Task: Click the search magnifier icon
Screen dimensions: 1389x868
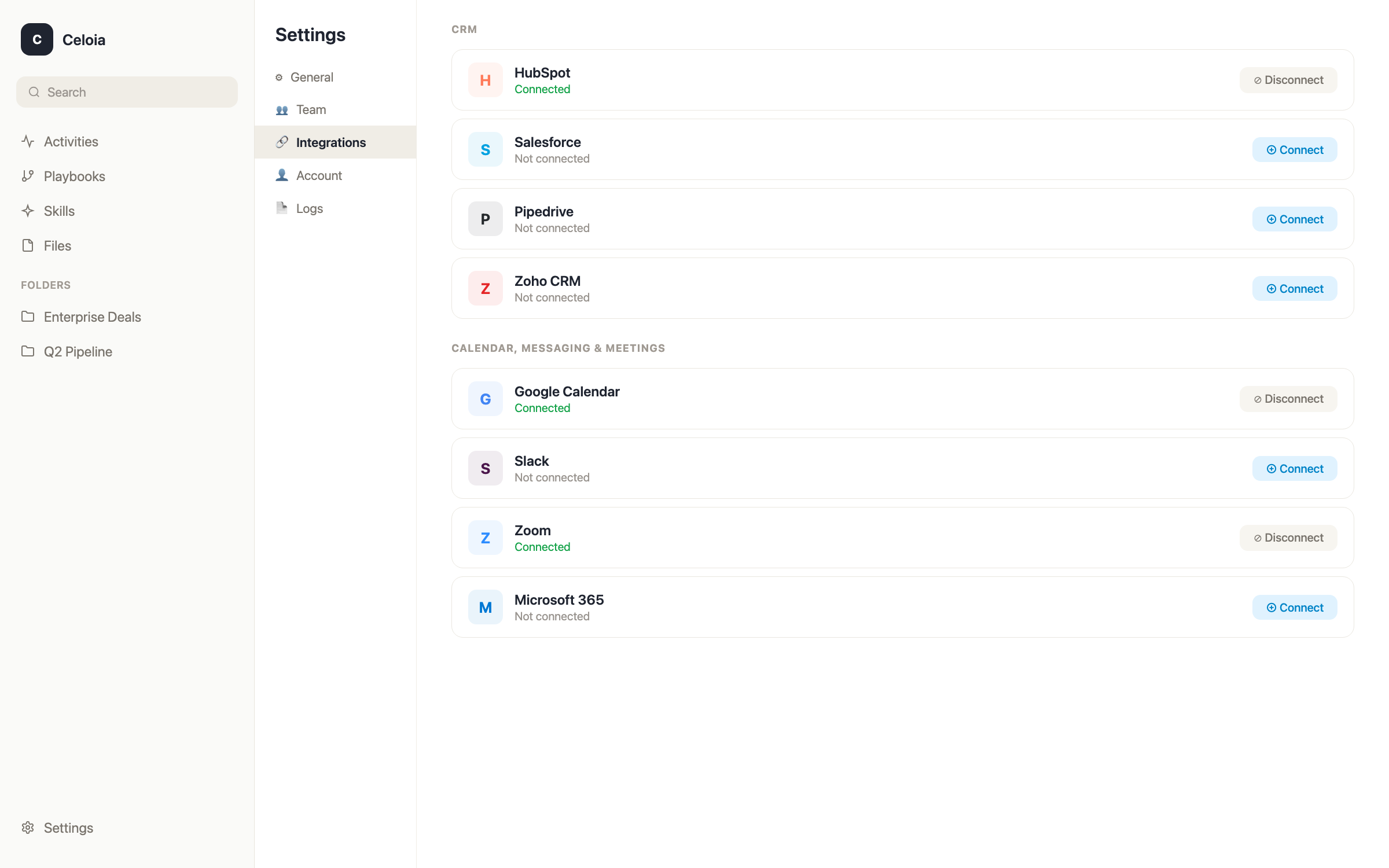Action: [x=34, y=91]
